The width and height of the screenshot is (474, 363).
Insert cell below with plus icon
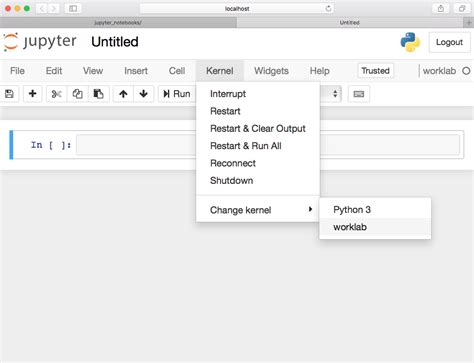click(32, 94)
